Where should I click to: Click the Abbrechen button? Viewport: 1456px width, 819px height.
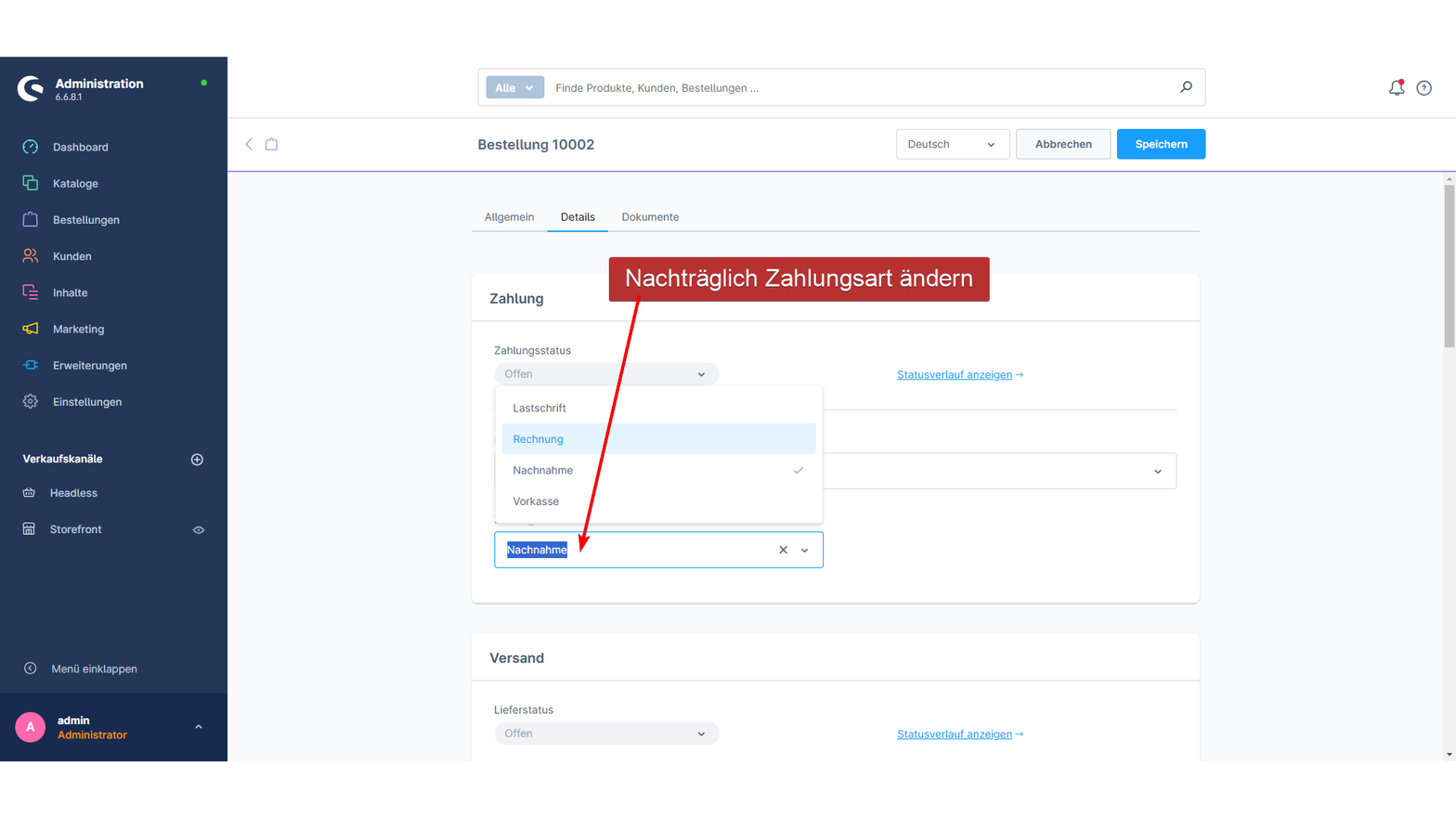click(x=1063, y=144)
